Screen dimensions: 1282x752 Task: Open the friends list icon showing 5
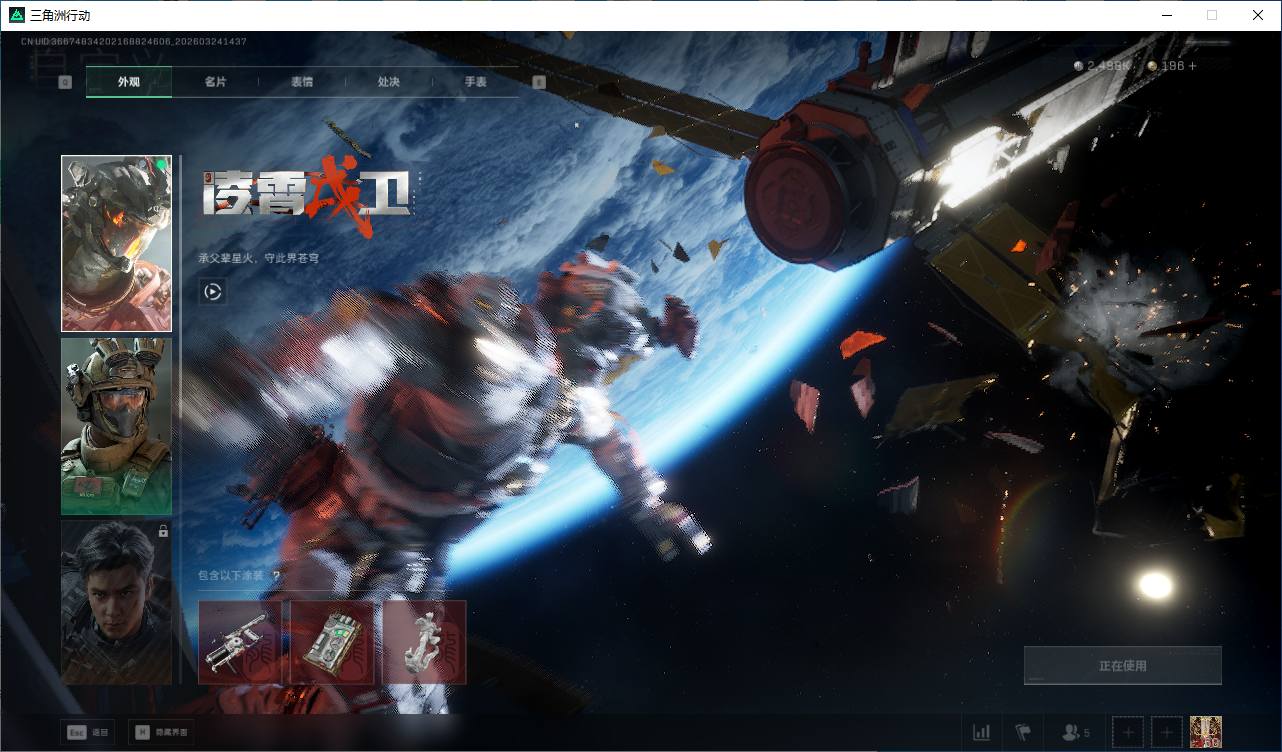pos(1076,733)
